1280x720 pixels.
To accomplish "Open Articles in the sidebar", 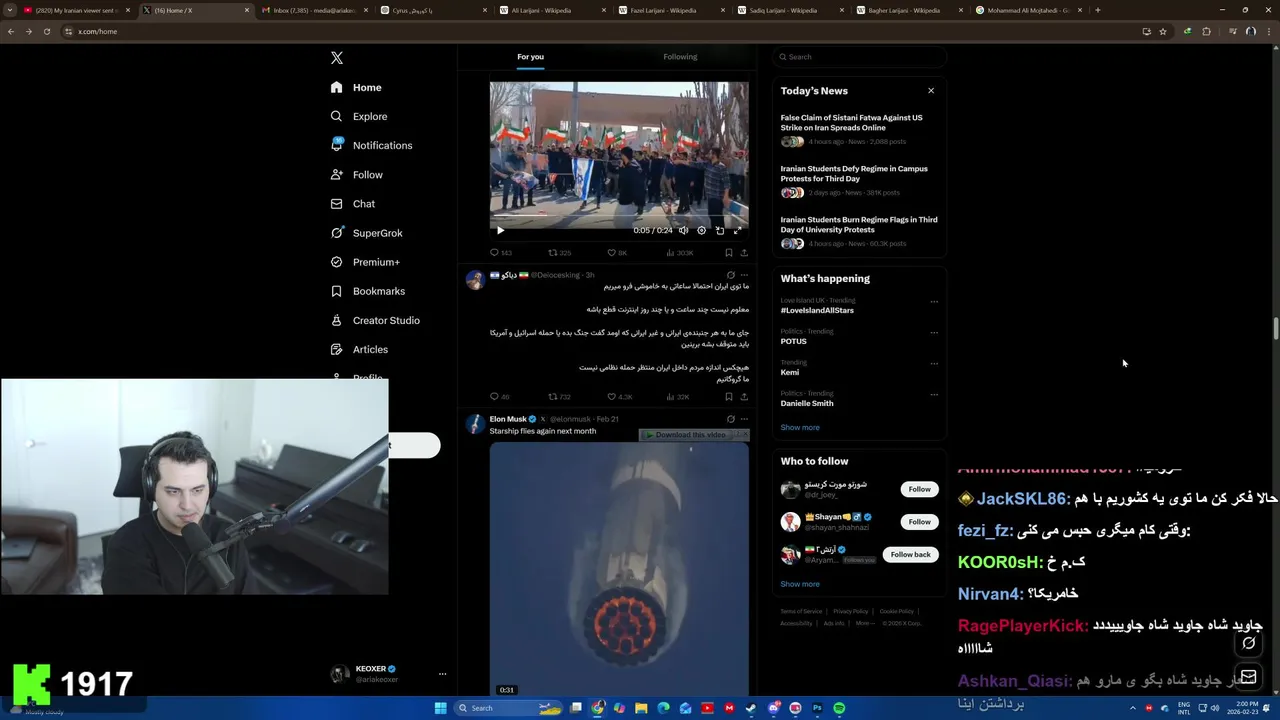I will (x=359, y=349).
